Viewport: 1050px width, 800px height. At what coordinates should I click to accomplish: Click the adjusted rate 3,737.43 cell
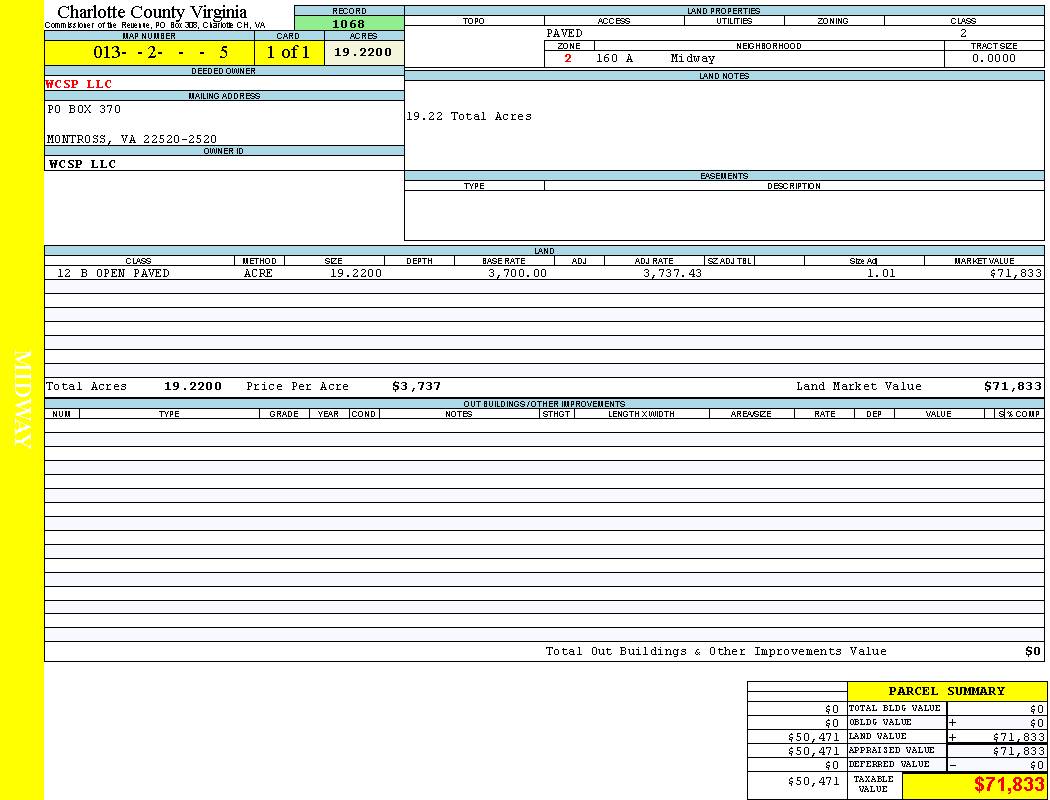tap(672, 273)
